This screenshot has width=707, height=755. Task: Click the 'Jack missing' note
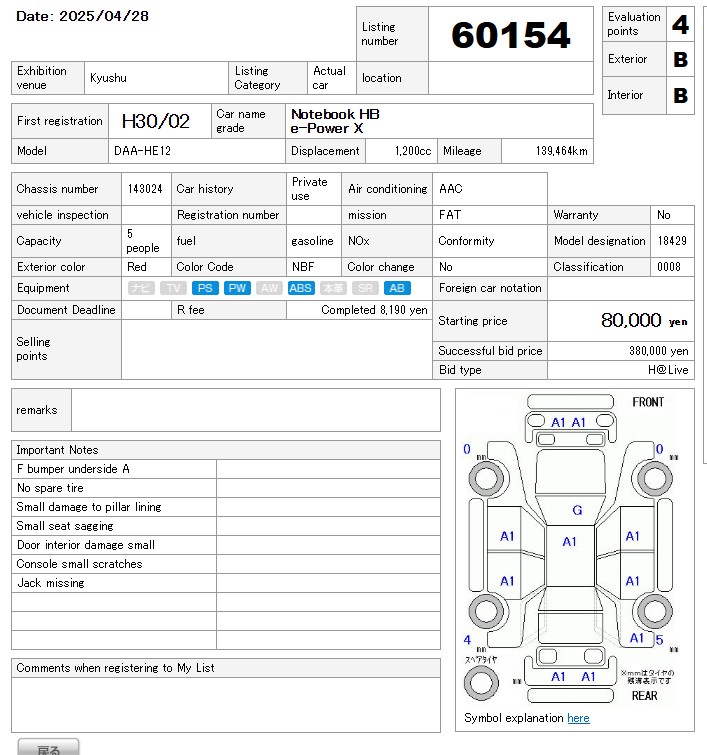pyautogui.click(x=51, y=583)
